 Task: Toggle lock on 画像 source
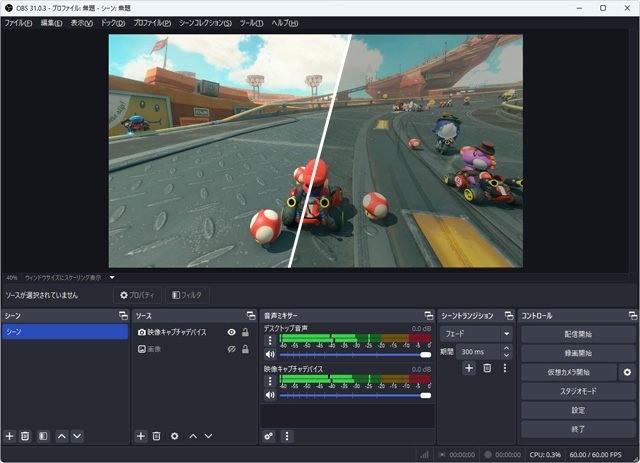245,349
